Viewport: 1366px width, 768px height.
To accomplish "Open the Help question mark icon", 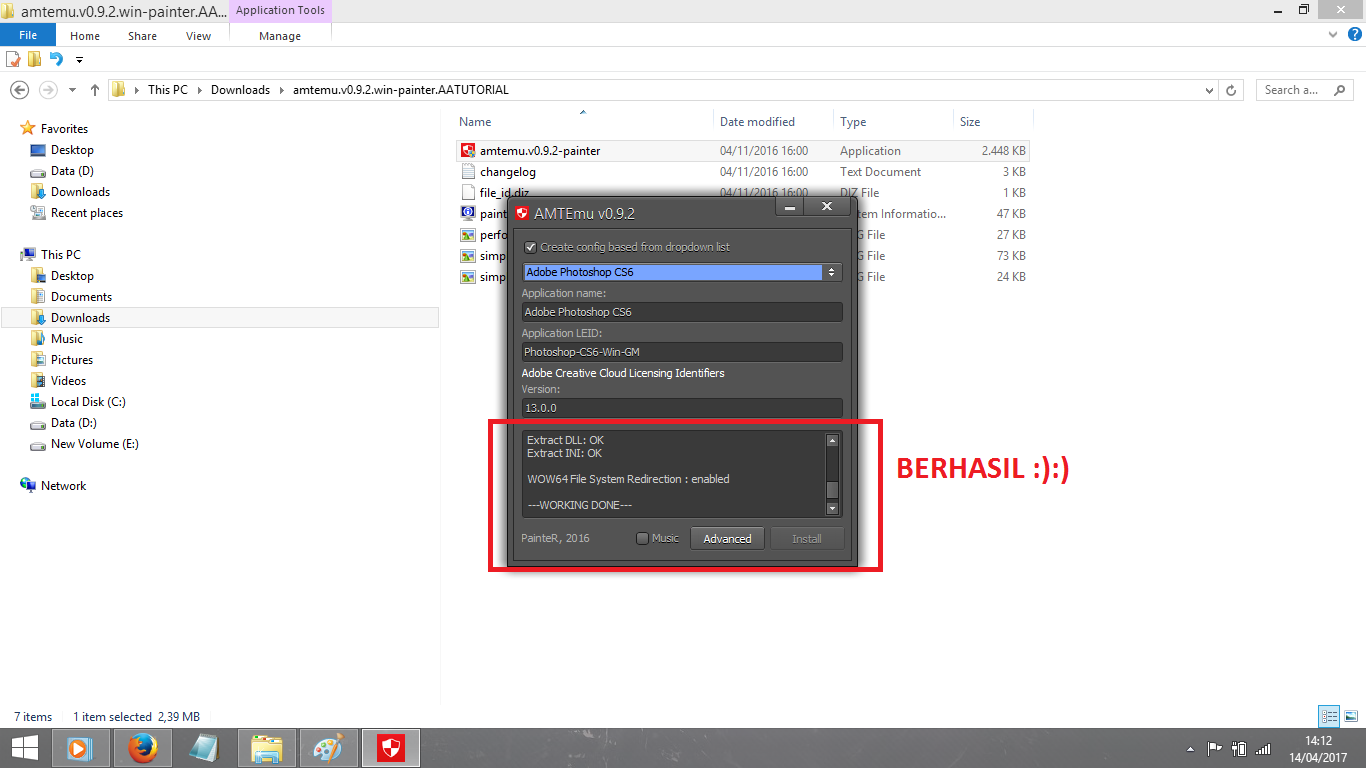I will point(1355,34).
